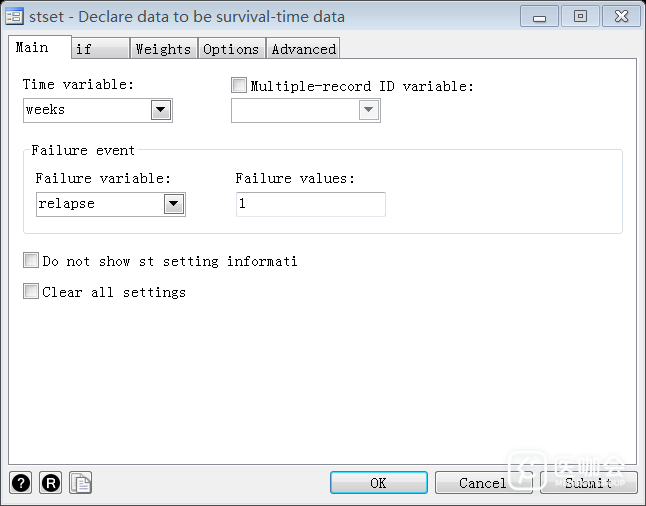Expand Multiple-record ID variable dropdown
Viewport: 646px width, 506px height.
click(x=369, y=110)
